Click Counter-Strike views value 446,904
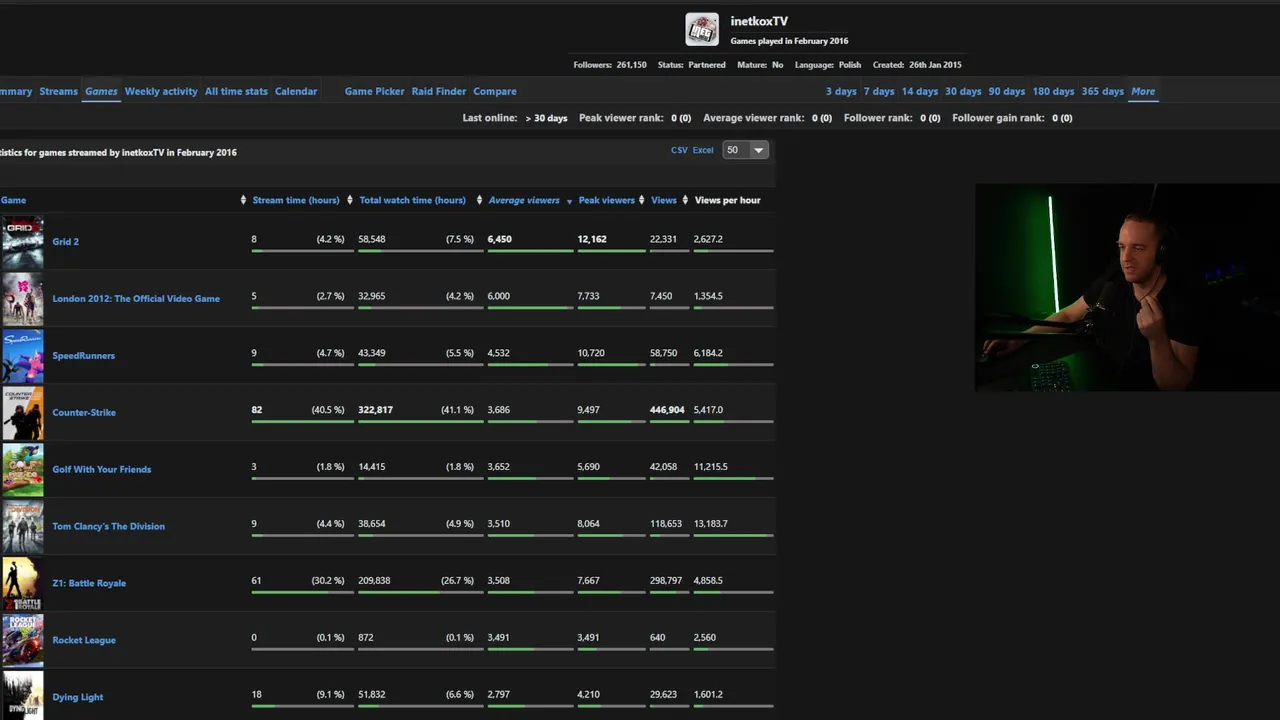 pos(667,410)
